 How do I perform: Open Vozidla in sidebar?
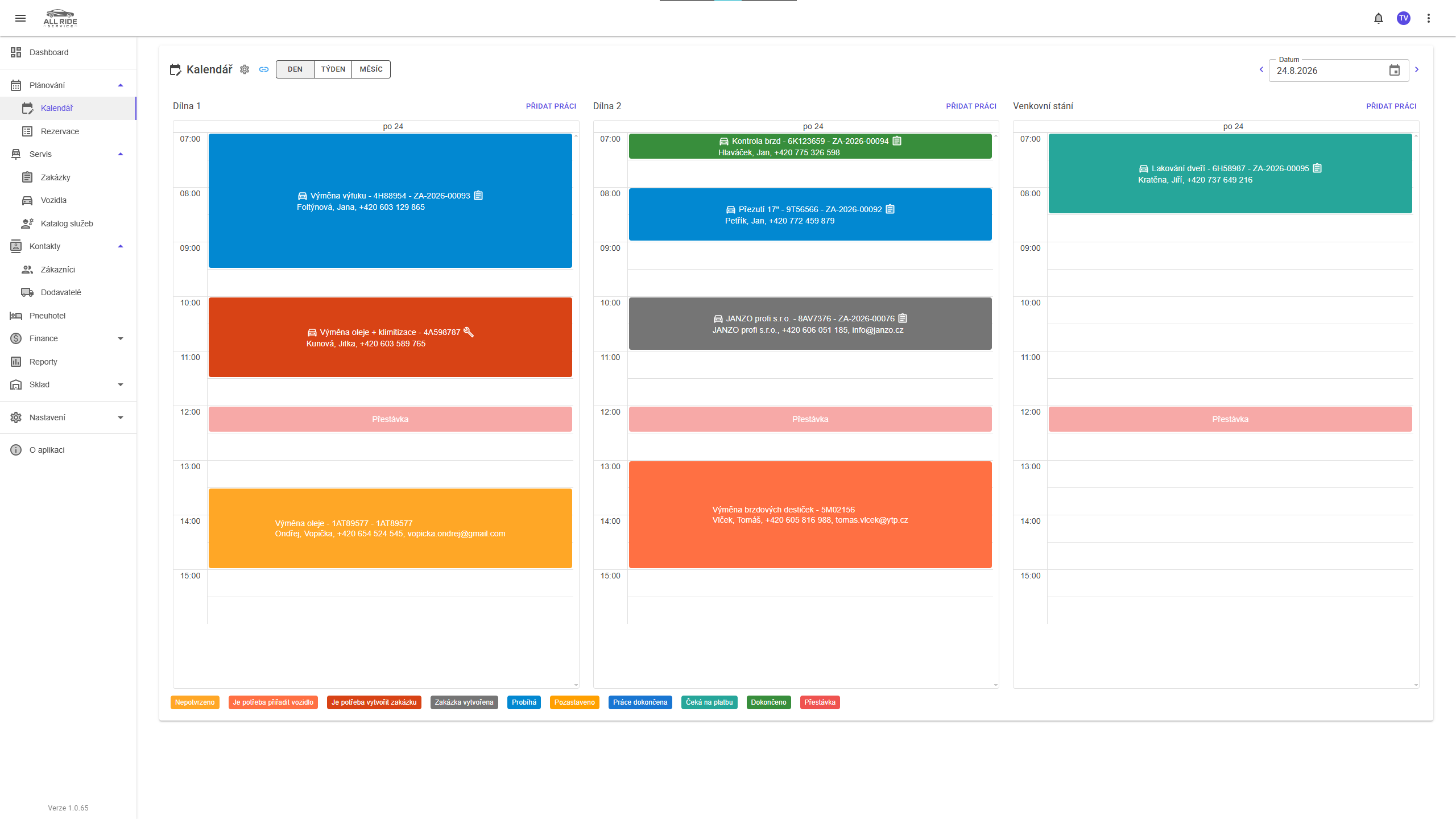(x=68, y=200)
